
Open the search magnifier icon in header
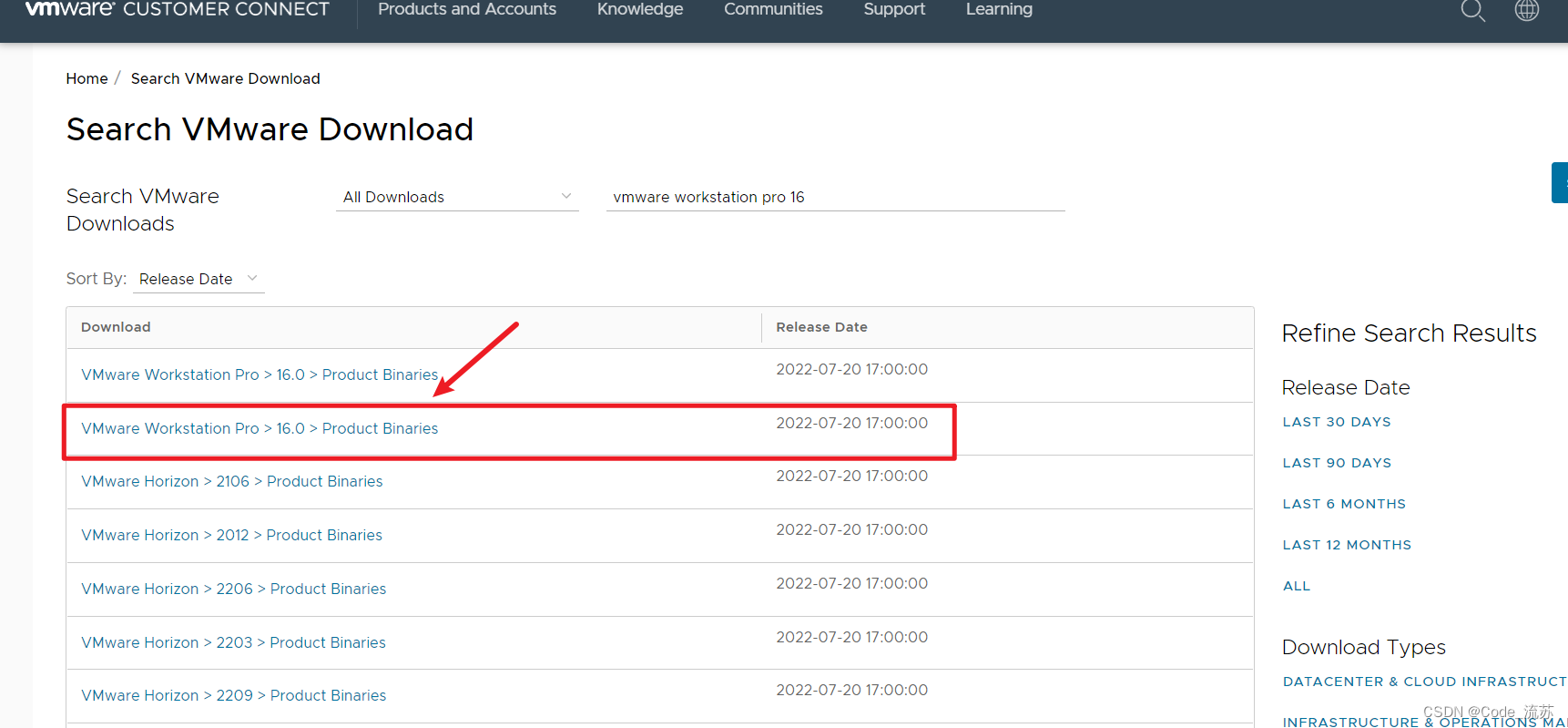(x=1472, y=10)
